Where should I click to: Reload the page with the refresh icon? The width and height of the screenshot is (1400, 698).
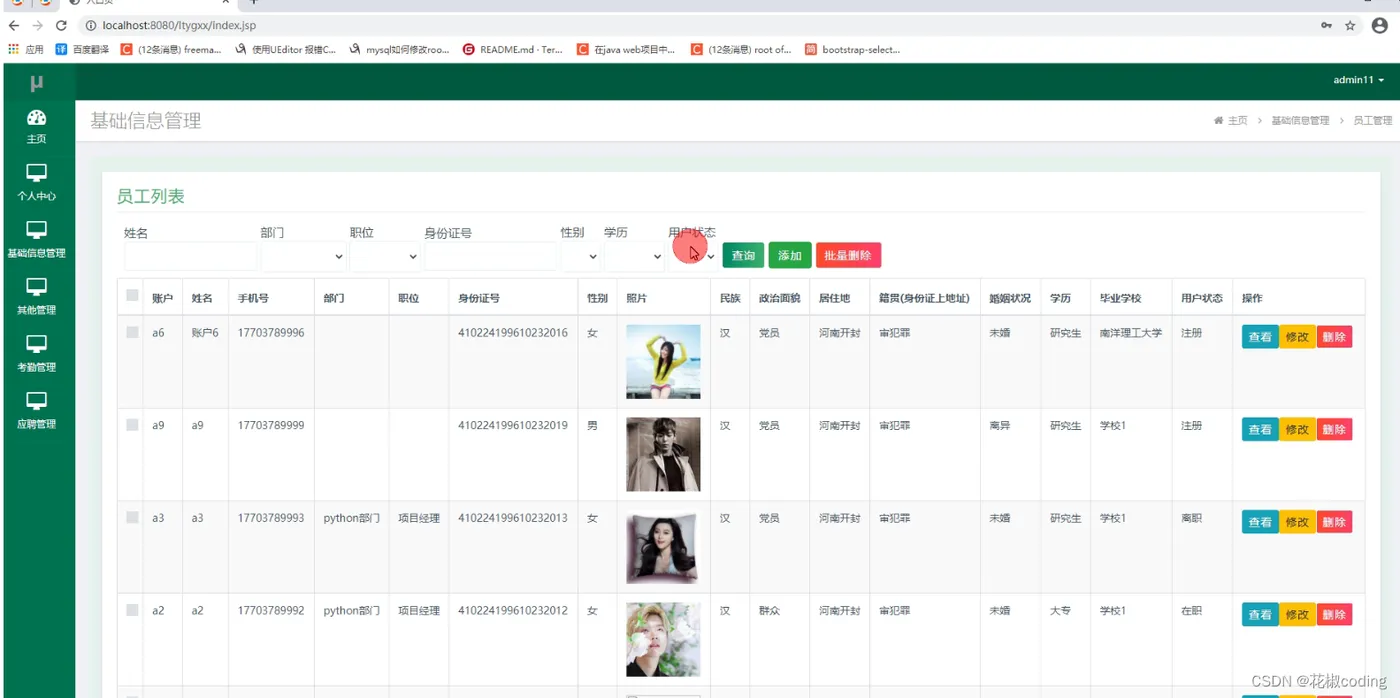click(62, 25)
